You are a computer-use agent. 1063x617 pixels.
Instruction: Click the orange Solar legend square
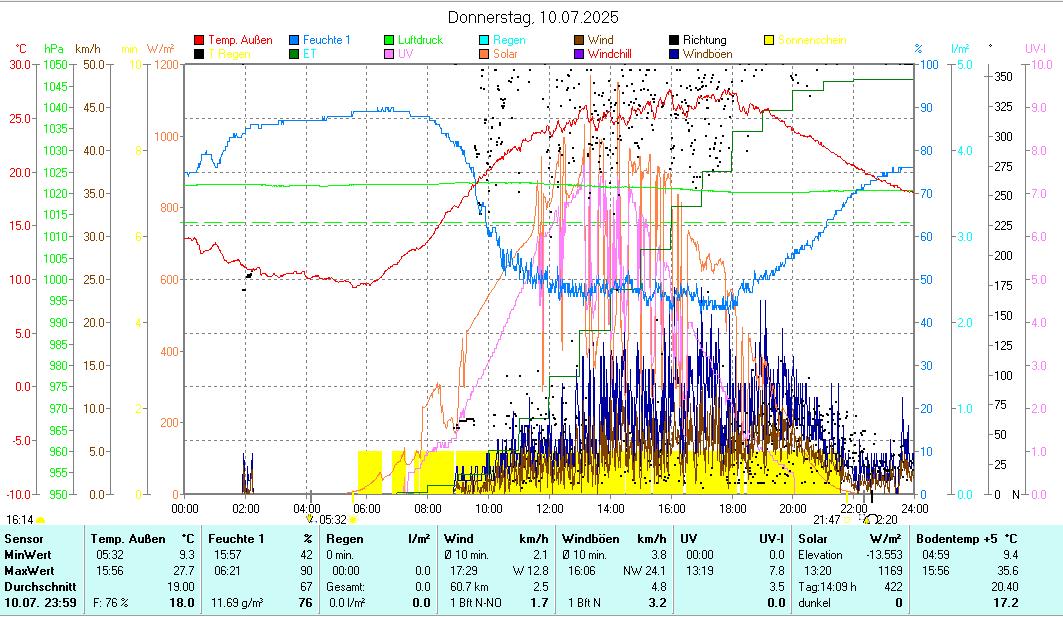[485, 54]
